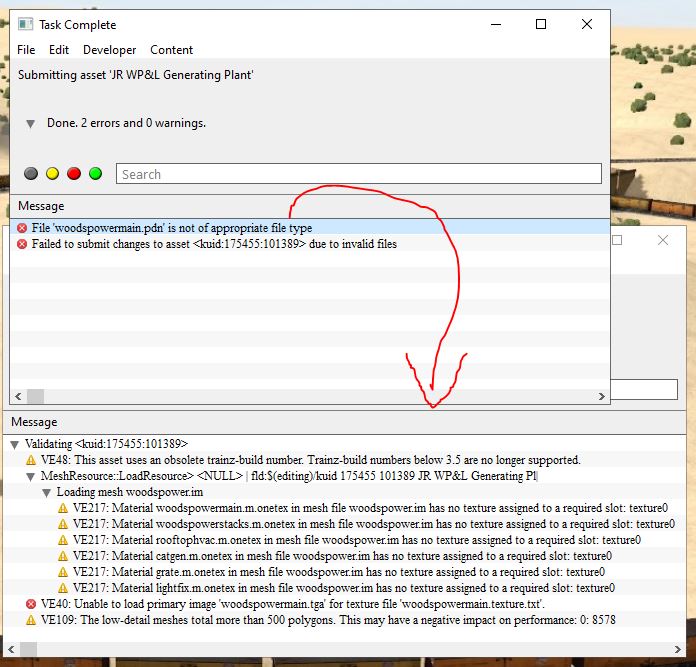Click warning icon on rooftophvac.m.onetex row
696x667 pixels.
coord(63,540)
